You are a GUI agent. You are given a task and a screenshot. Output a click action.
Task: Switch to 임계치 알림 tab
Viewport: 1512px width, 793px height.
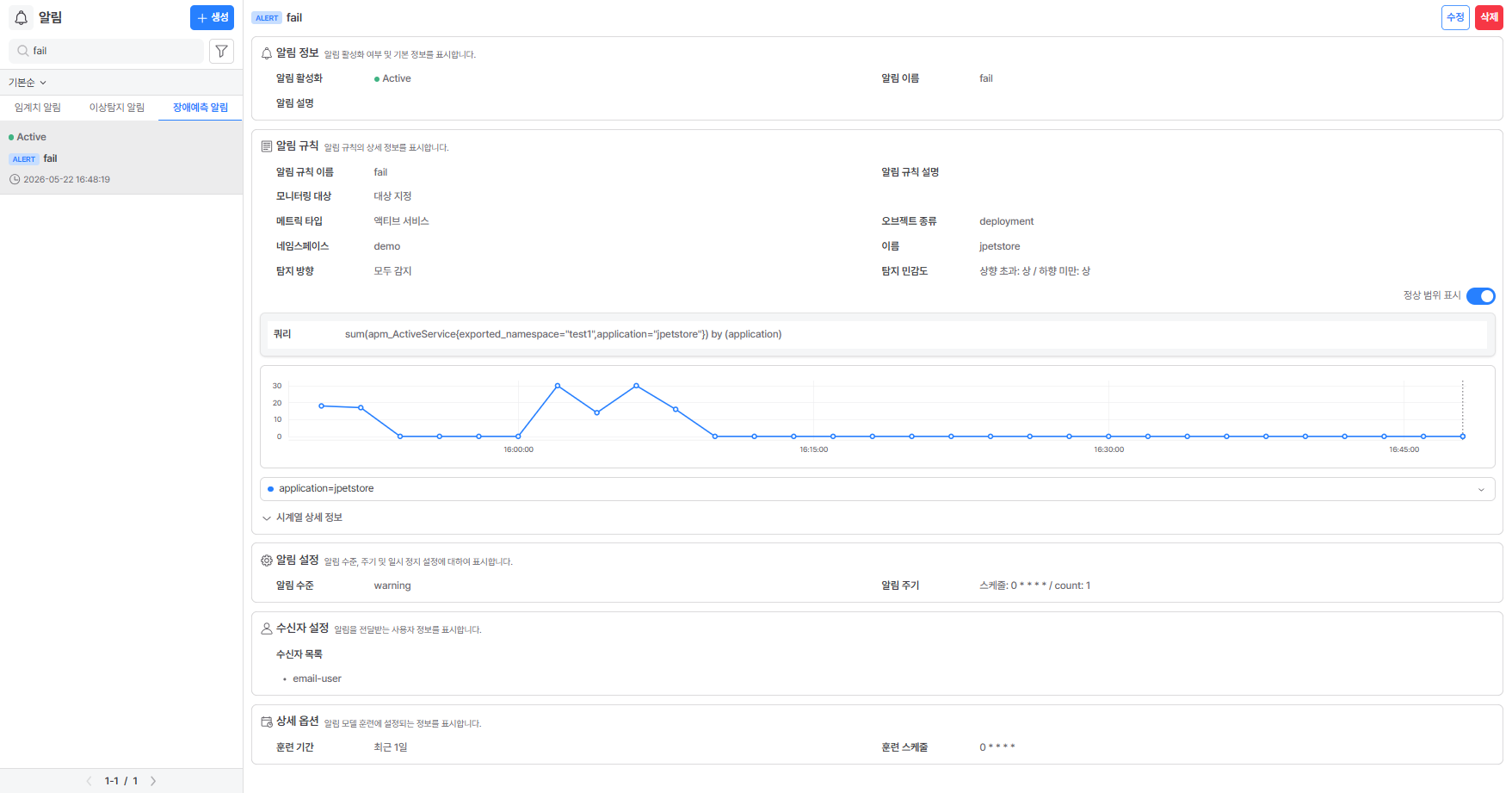coord(38,108)
